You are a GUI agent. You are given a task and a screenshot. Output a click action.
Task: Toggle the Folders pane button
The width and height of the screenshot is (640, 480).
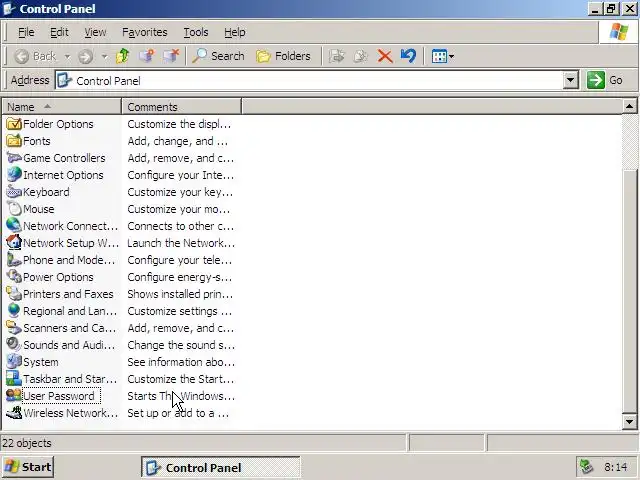(x=284, y=56)
